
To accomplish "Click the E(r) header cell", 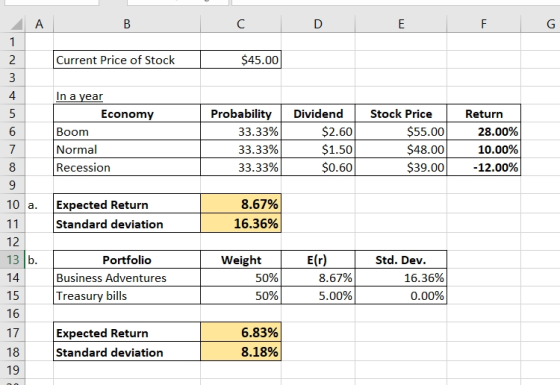I will point(318,260).
